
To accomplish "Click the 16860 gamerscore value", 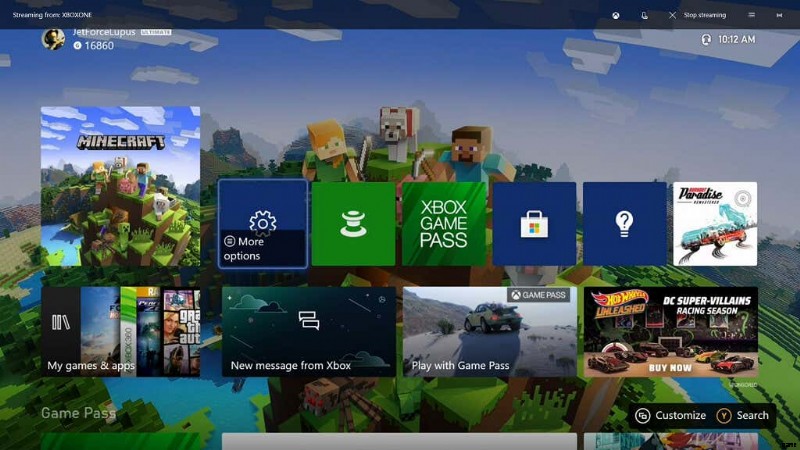I will tap(99, 45).
